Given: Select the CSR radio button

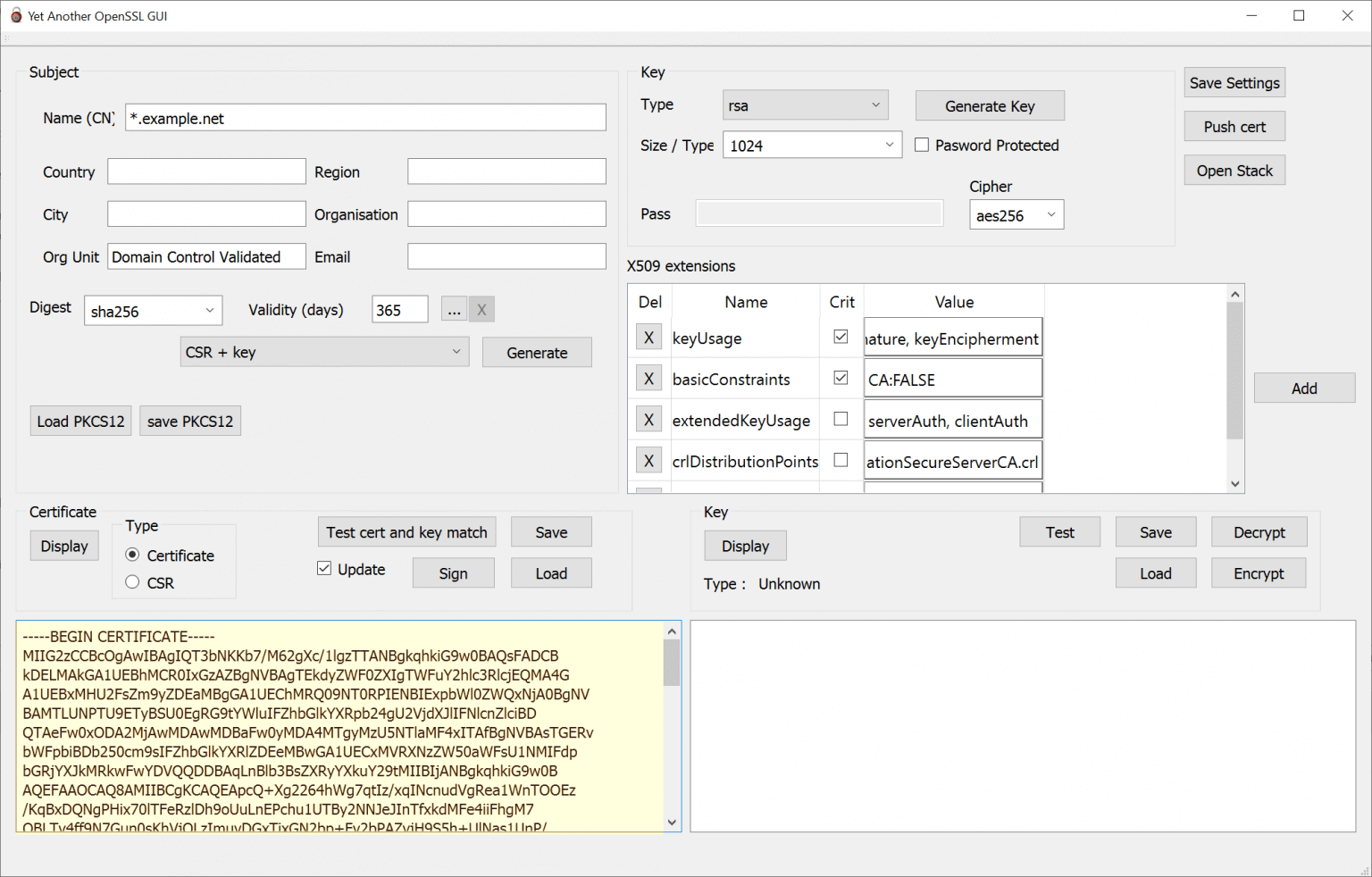Looking at the screenshot, I should [x=132, y=582].
